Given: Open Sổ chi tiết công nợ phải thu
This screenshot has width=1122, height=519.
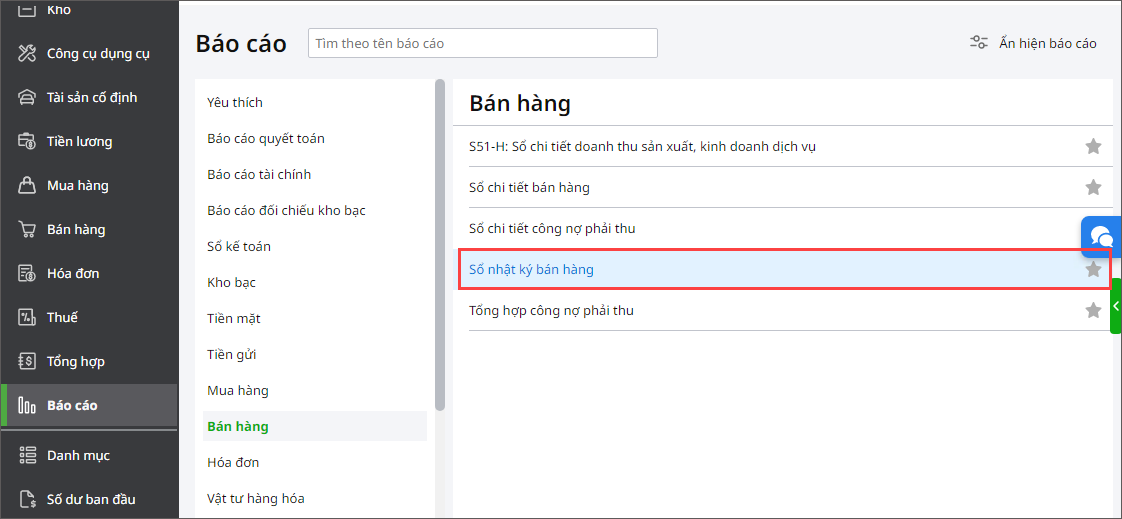Looking at the screenshot, I should (x=552, y=228).
